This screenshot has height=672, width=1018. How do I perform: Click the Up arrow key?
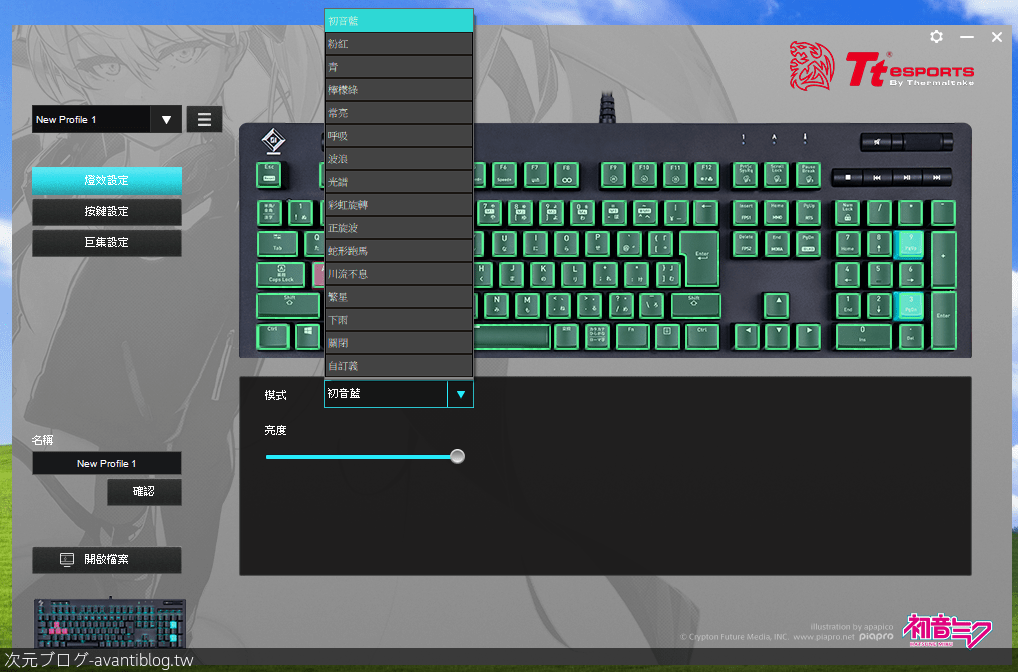tap(777, 305)
